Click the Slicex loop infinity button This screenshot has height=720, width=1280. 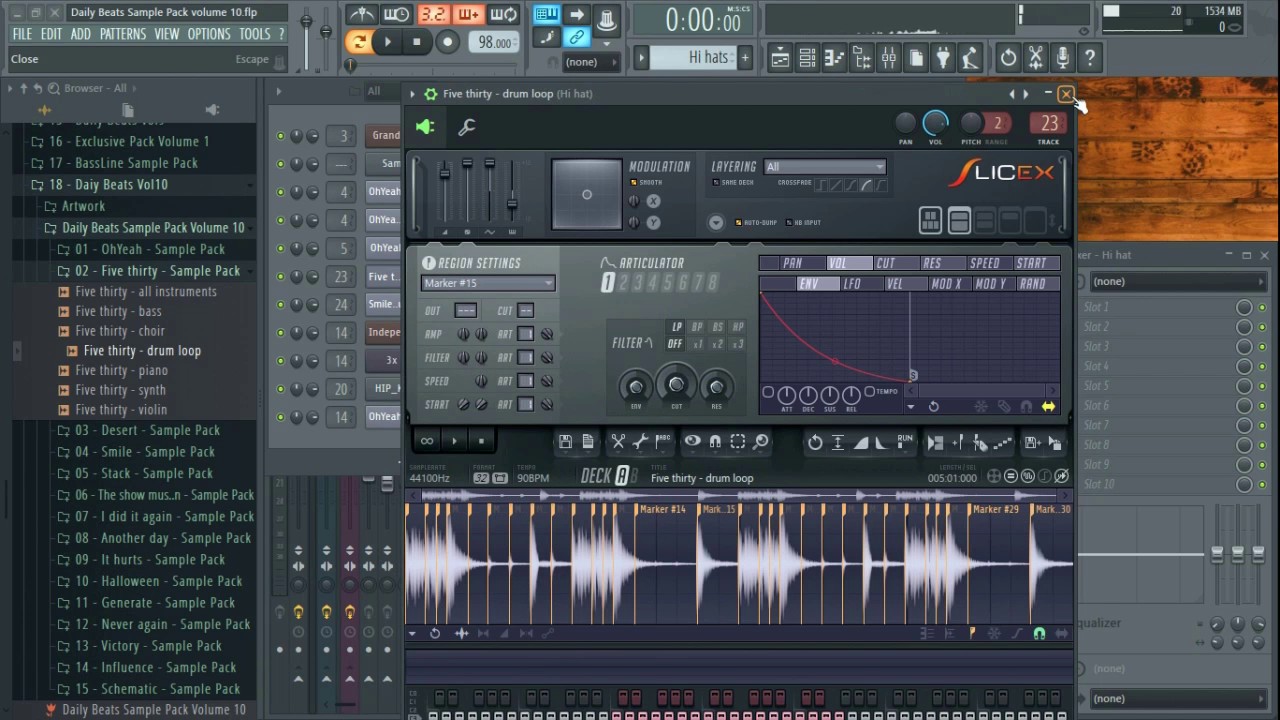click(x=427, y=441)
